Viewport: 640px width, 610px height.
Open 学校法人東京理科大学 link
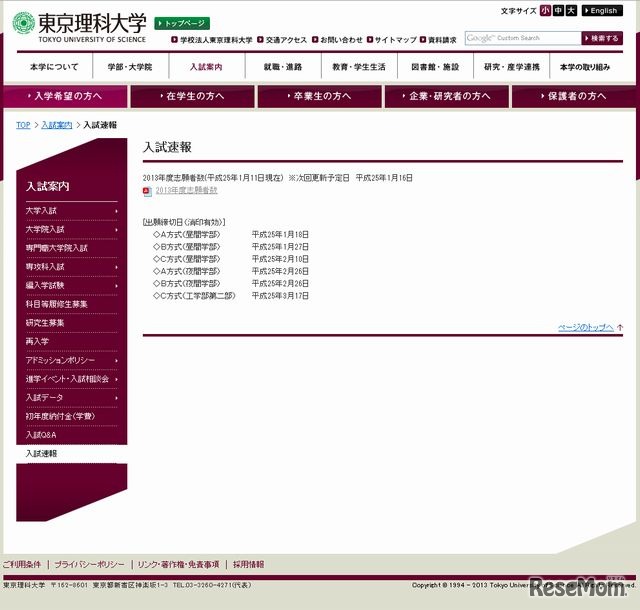click(216, 40)
